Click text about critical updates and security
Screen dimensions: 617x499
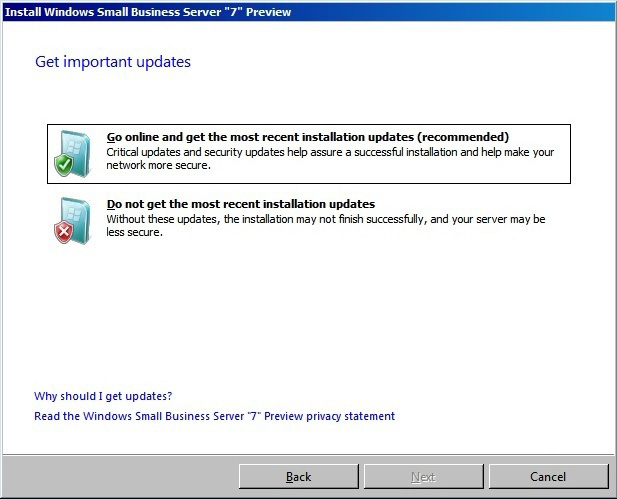point(330,159)
